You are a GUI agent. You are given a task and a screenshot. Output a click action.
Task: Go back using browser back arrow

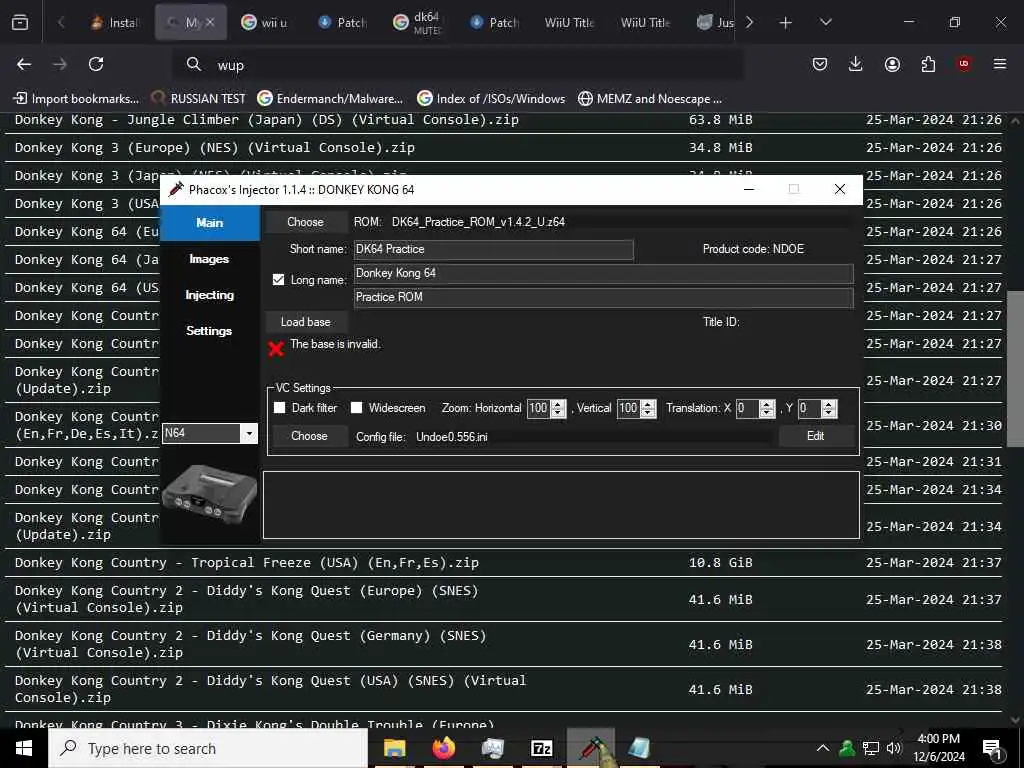point(24,64)
